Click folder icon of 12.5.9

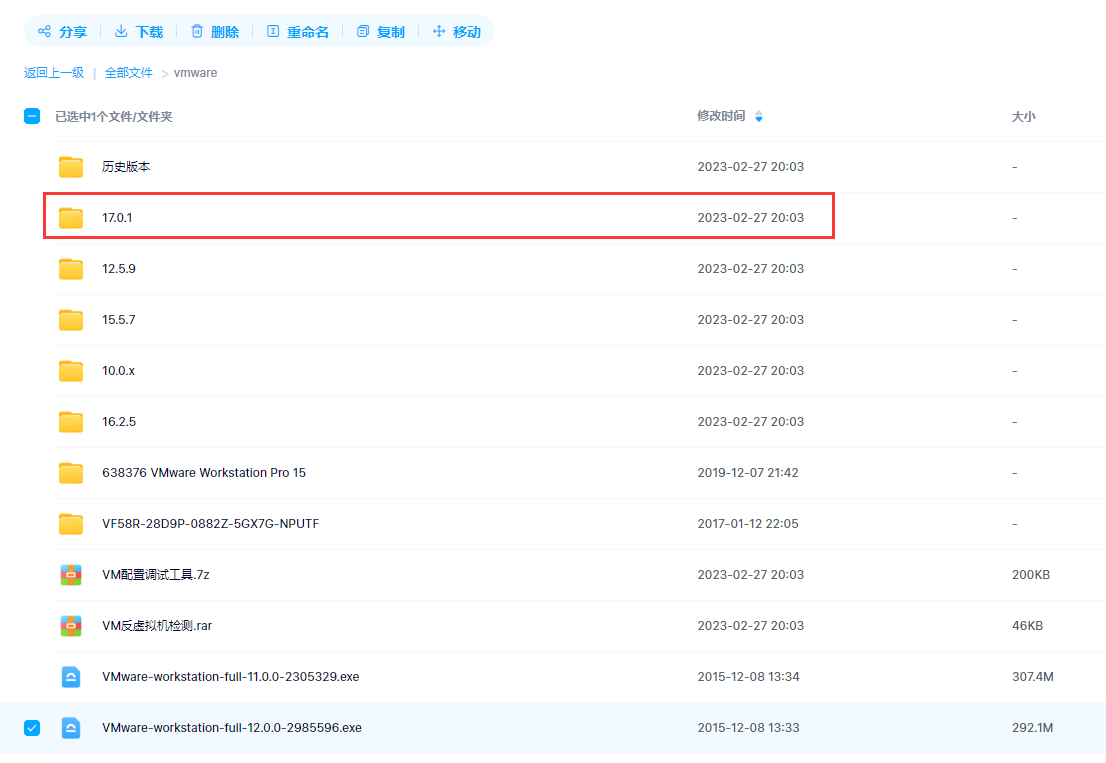pyautogui.click(x=71, y=269)
